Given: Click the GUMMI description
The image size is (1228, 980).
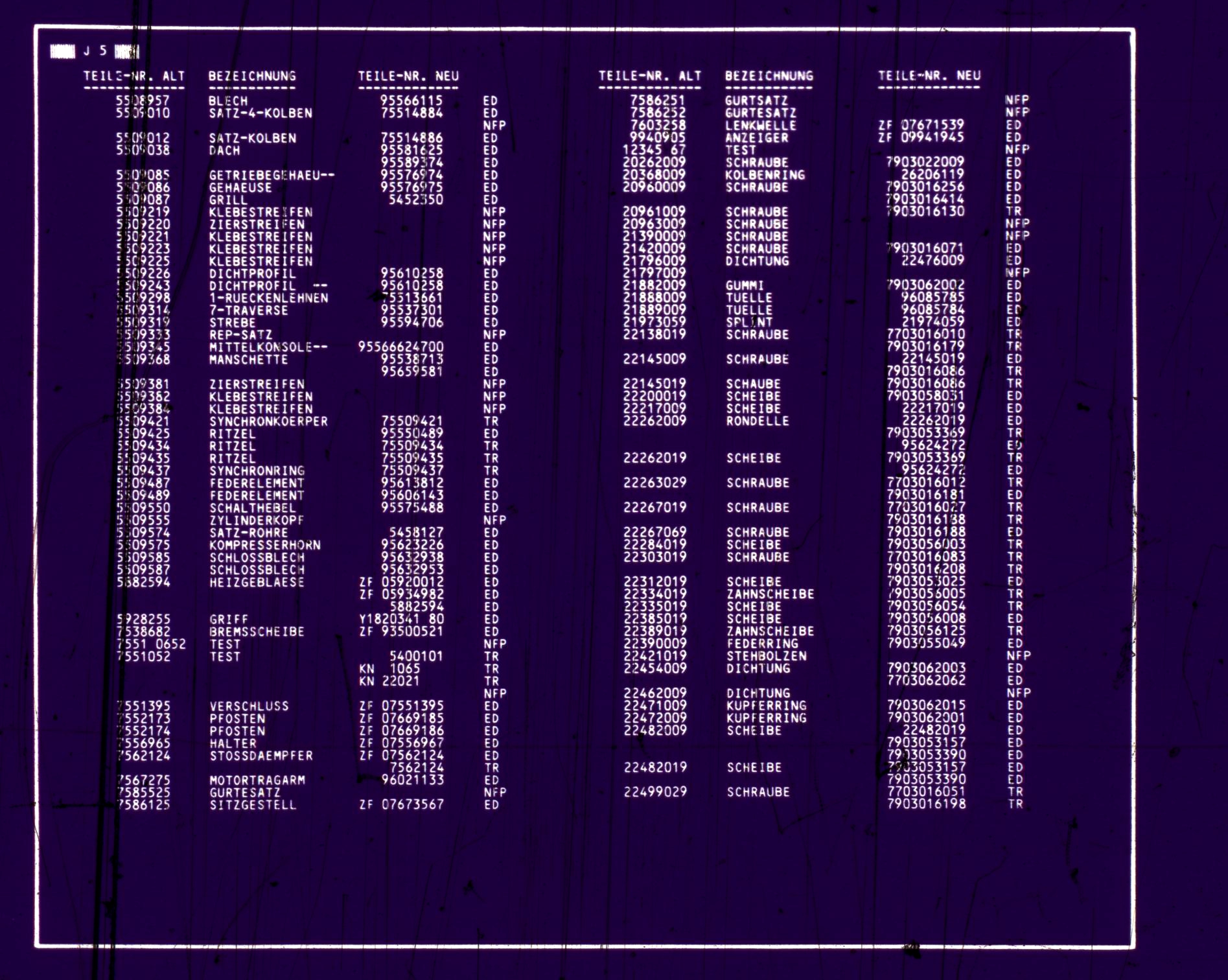Looking at the screenshot, I should tap(745, 286).
